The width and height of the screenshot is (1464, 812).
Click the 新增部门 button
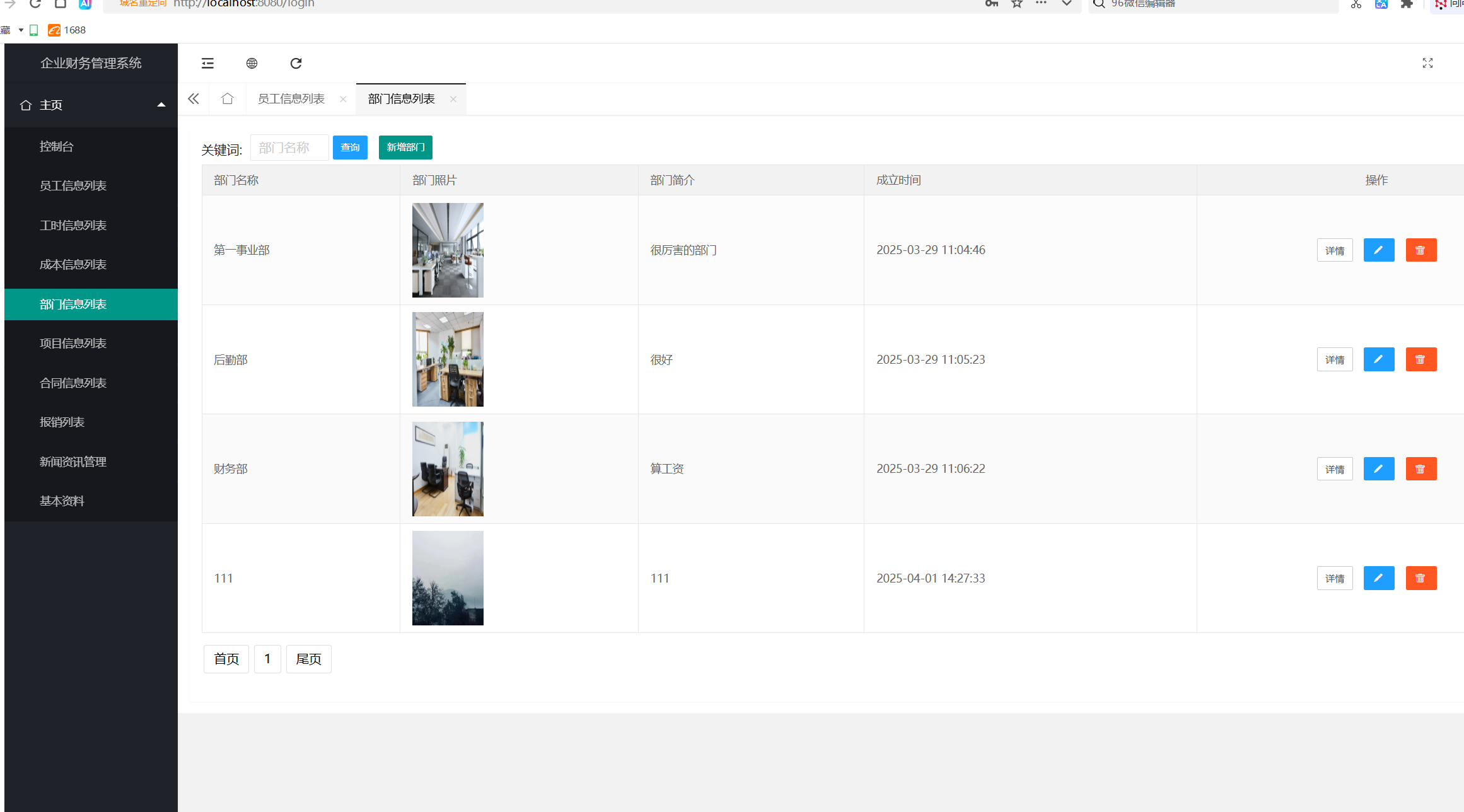(405, 148)
